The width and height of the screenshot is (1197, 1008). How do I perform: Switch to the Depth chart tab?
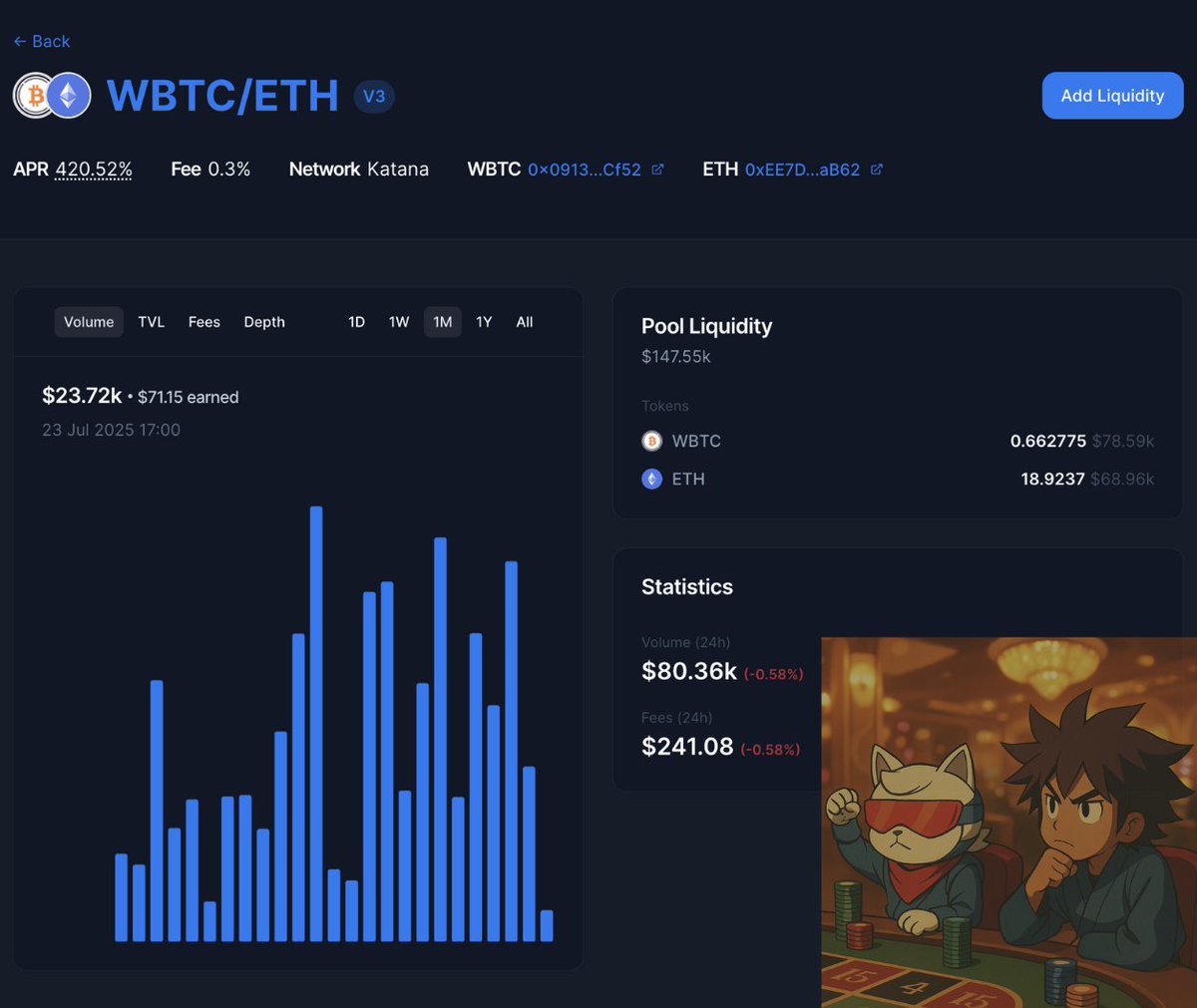[x=264, y=322]
